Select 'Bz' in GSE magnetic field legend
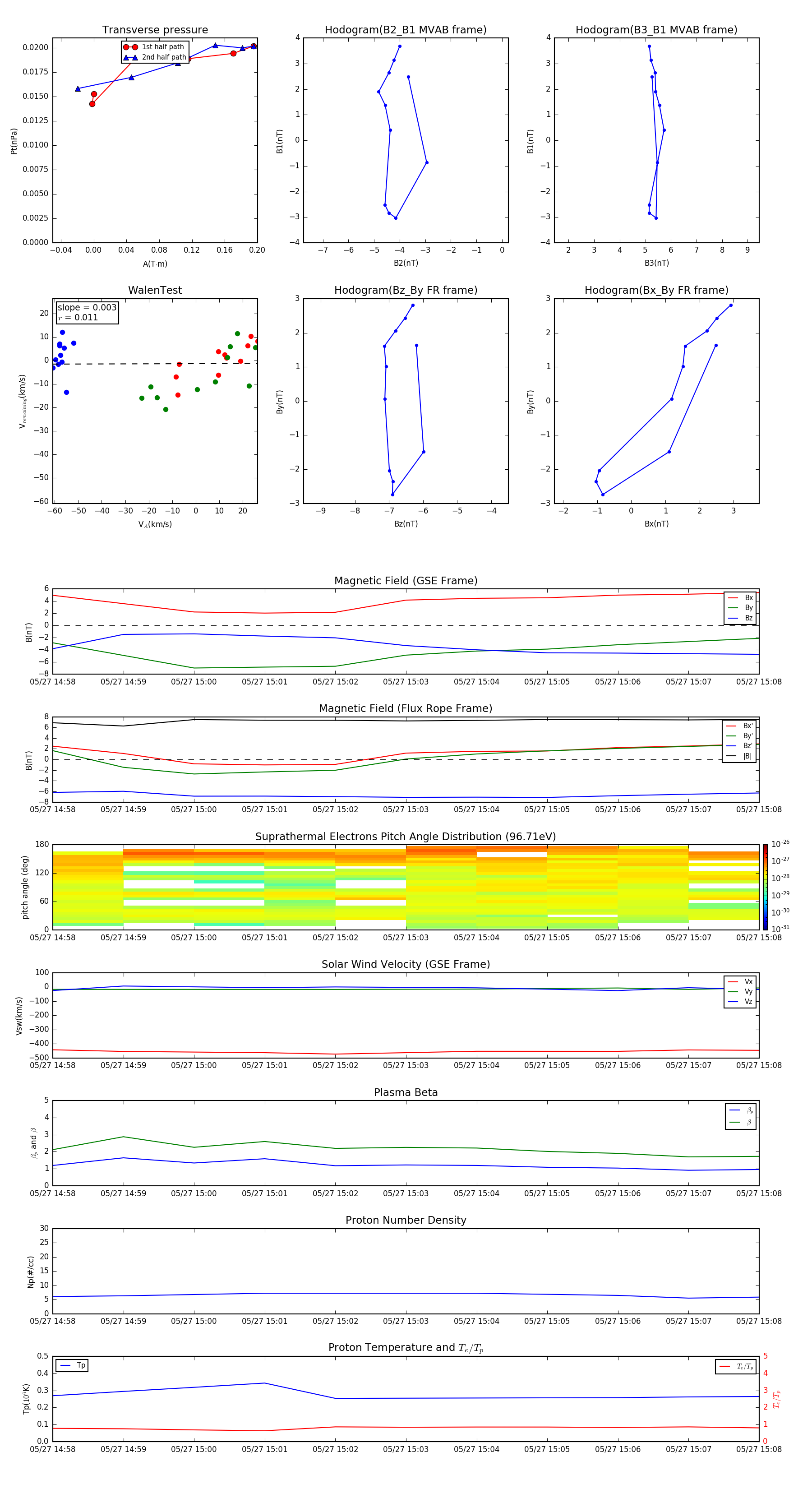812x1489 pixels. point(740,618)
